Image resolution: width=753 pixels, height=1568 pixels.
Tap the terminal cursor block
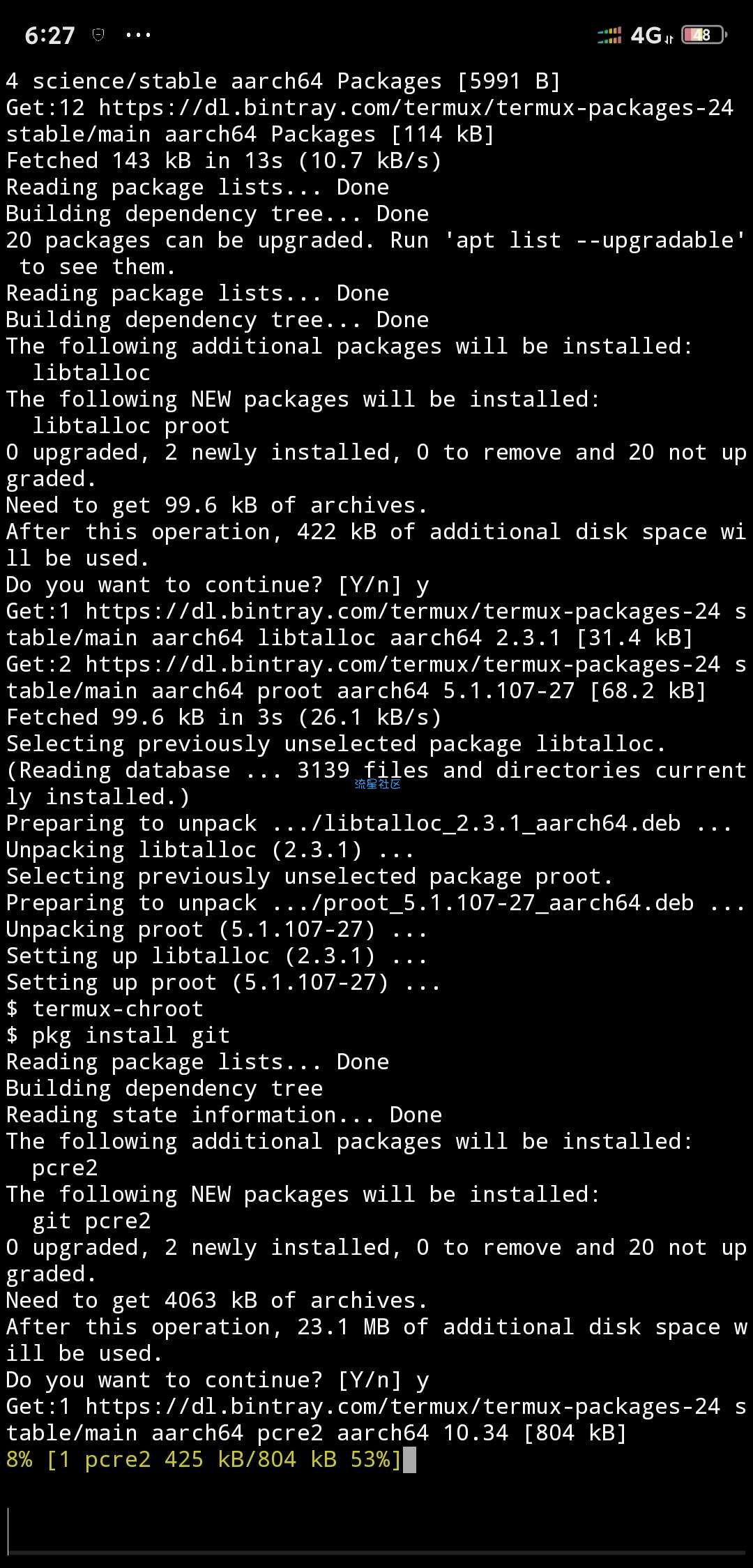[x=409, y=1460]
